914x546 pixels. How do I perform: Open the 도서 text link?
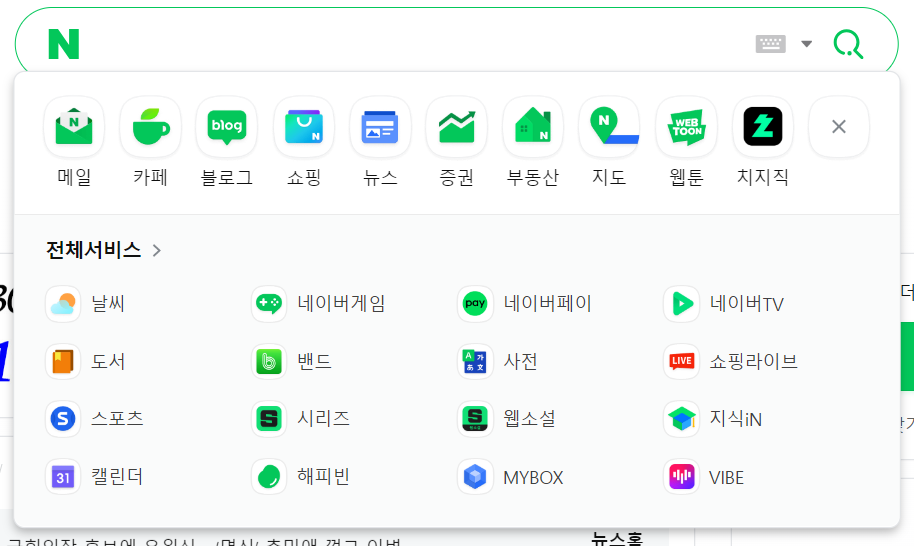click(x=108, y=361)
